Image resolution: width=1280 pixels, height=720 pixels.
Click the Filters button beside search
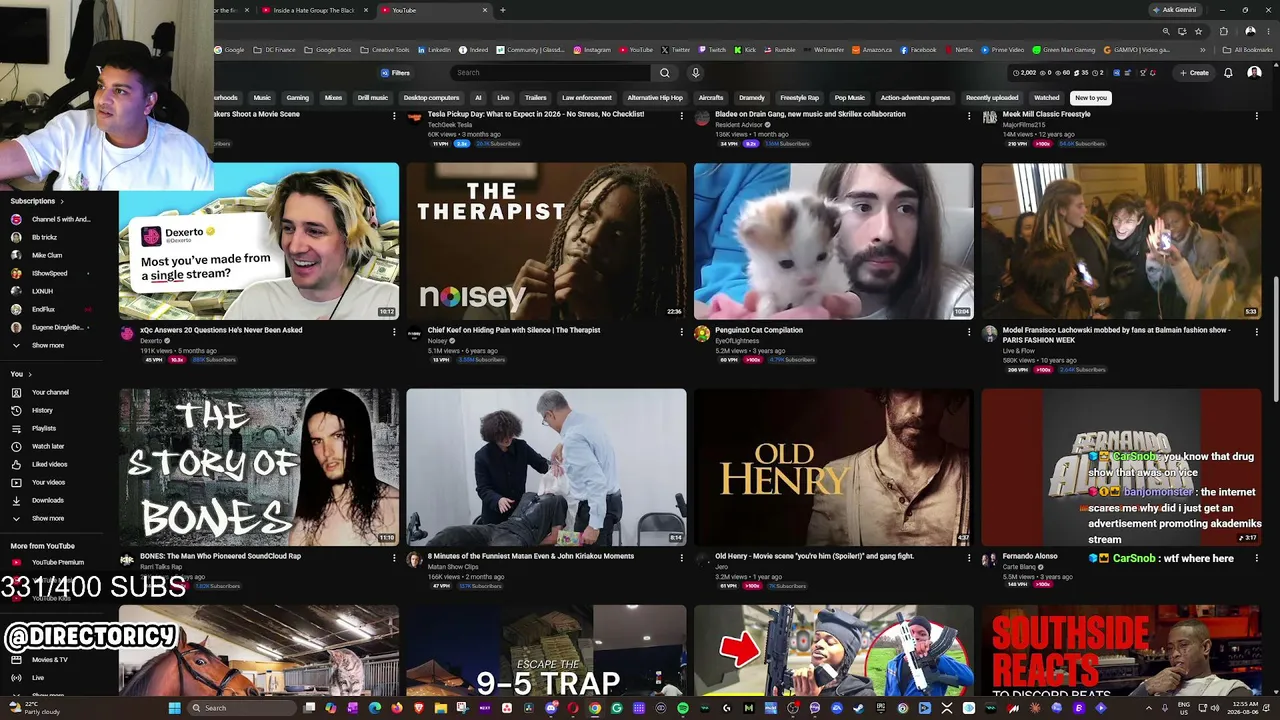395,73
